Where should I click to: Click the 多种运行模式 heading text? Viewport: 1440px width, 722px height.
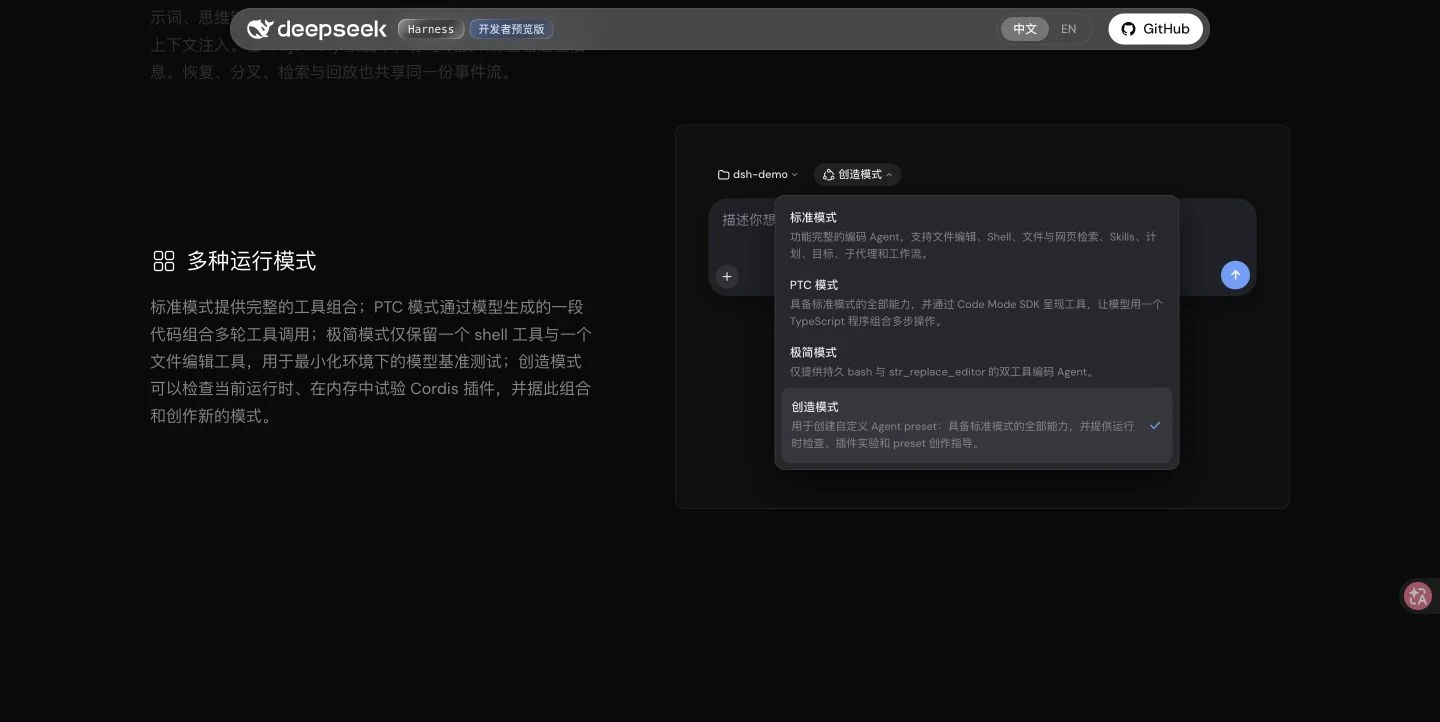252,261
